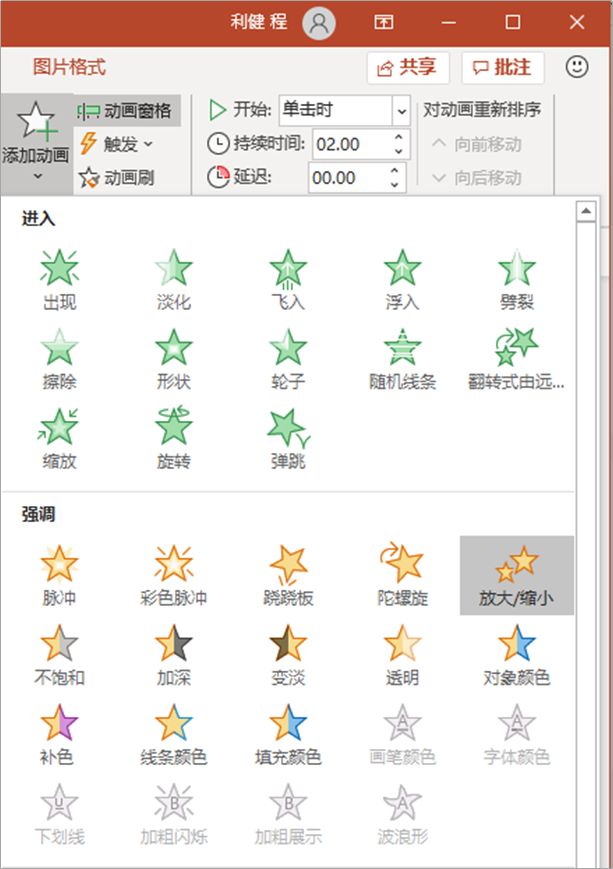The width and height of the screenshot is (613, 869).
Task: Click the greyed 画笔颜色 animation
Action: click(402, 734)
